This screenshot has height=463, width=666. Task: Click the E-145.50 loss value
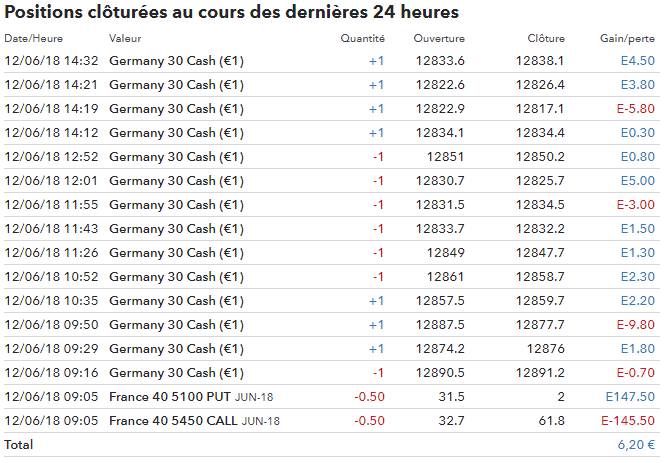(x=628, y=421)
